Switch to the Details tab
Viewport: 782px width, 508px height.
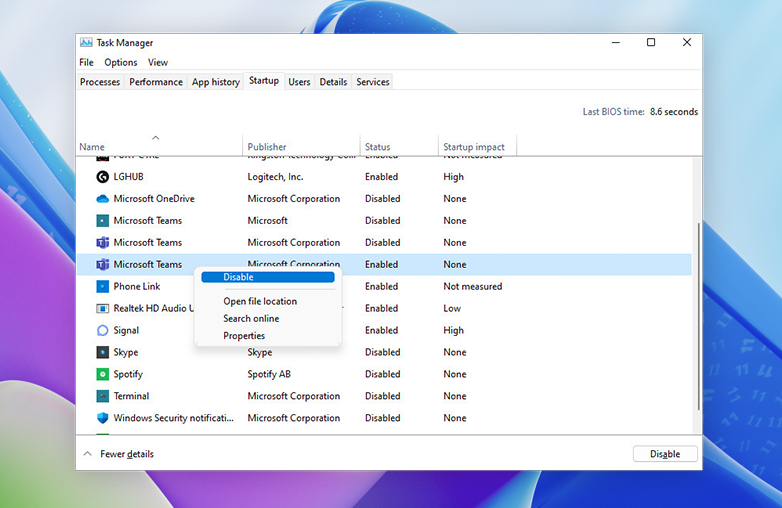[x=333, y=82]
